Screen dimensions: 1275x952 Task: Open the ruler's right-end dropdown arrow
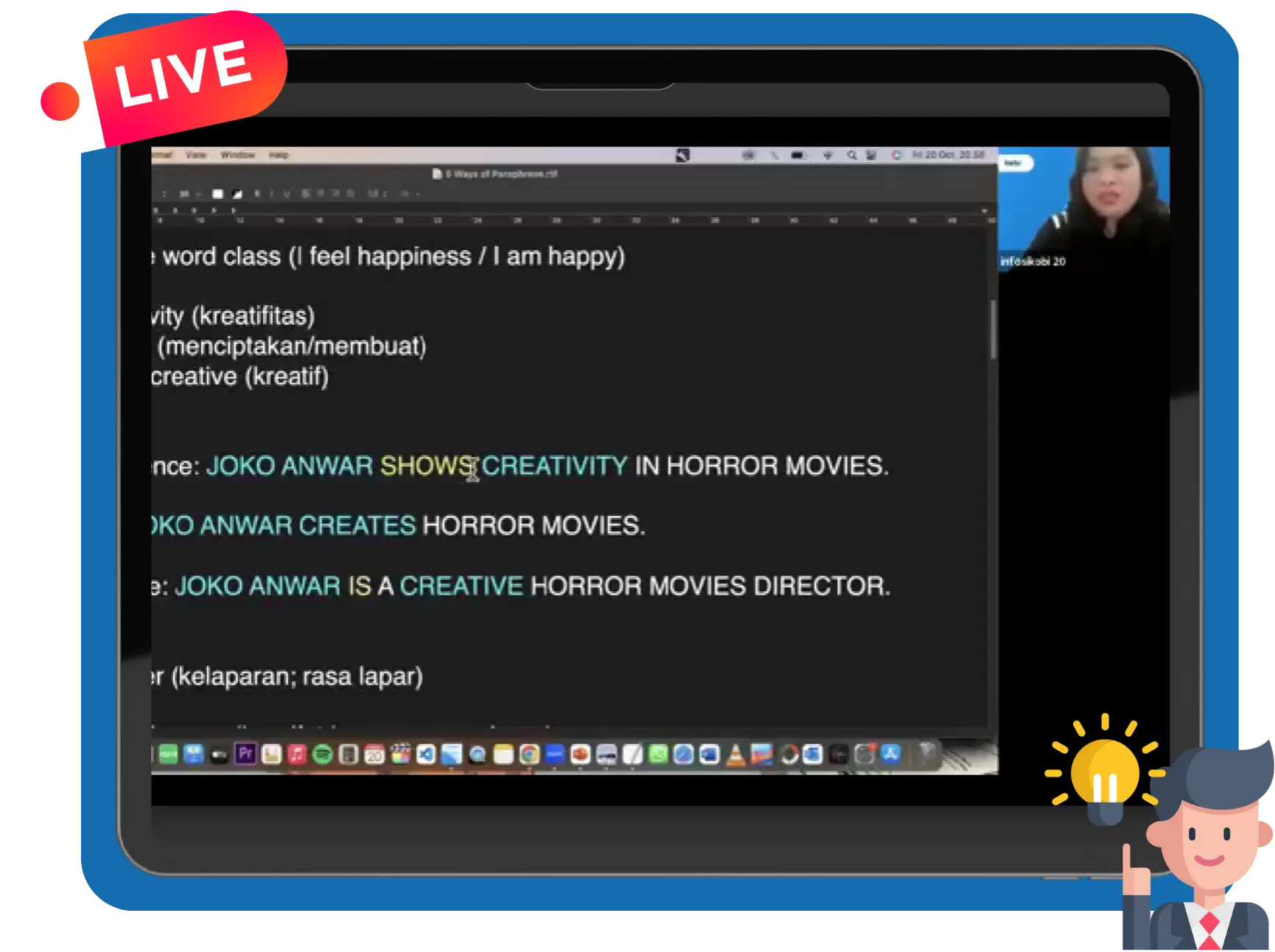point(985,211)
